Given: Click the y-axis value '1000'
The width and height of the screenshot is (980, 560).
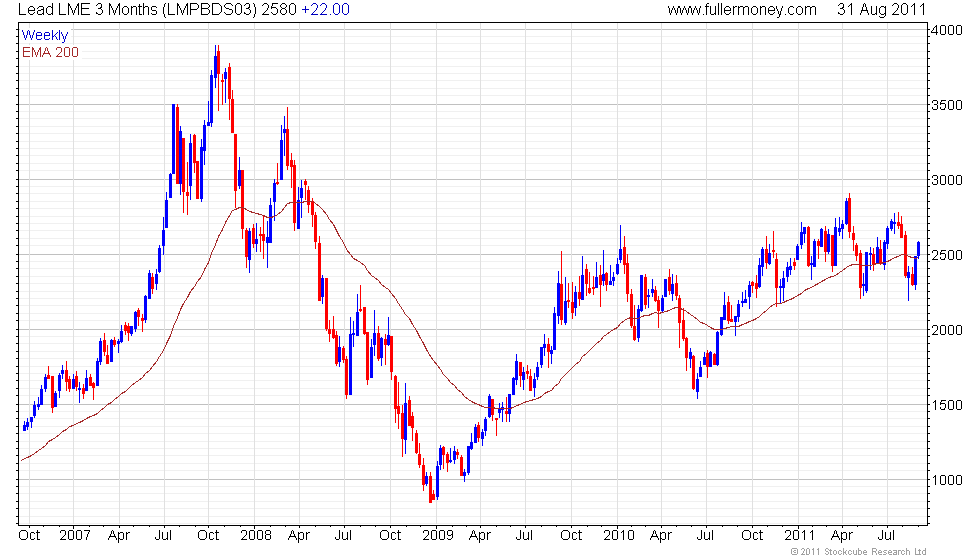Looking at the screenshot, I should pyautogui.click(x=947, y=480).
